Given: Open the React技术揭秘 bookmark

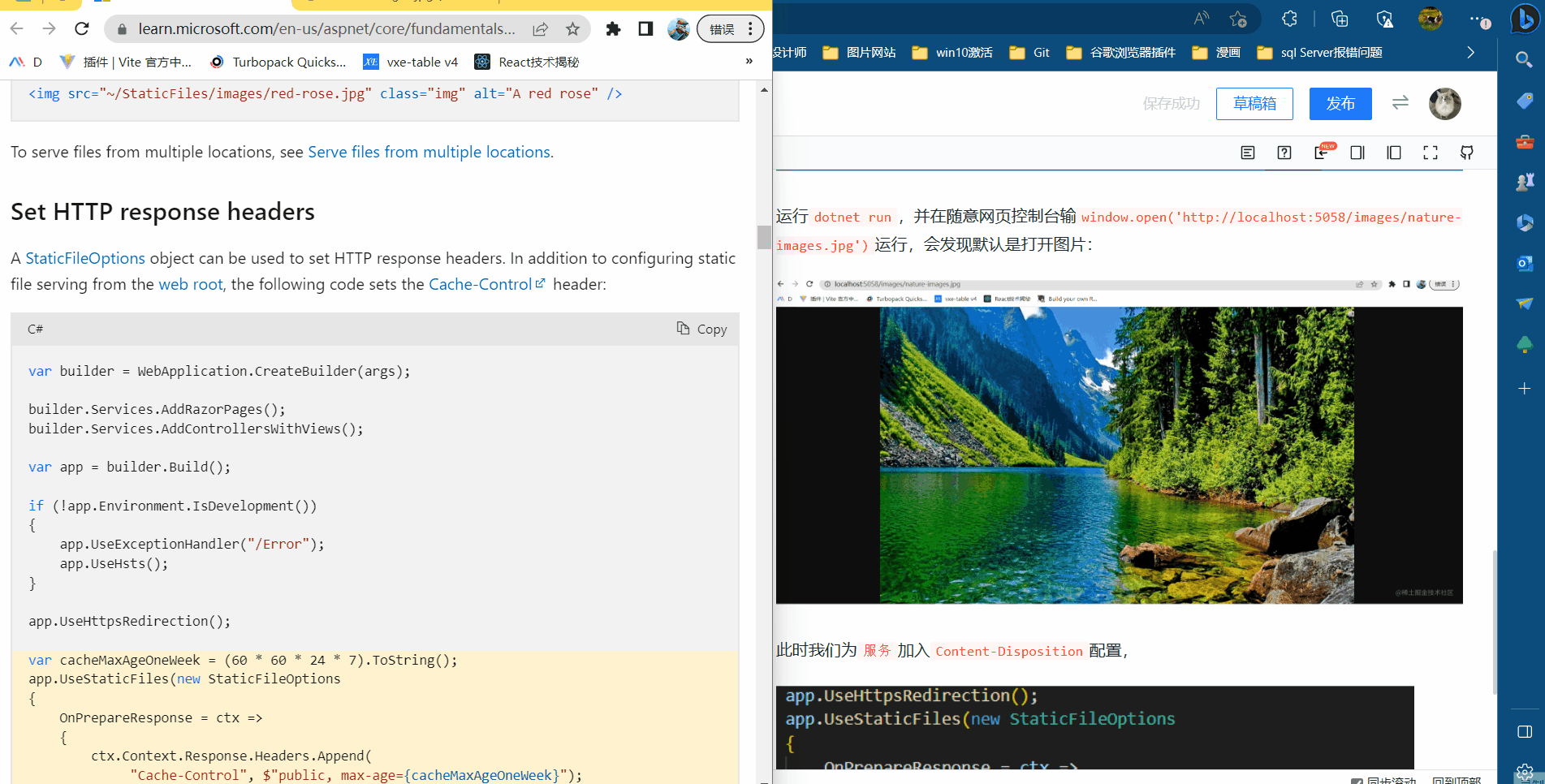Looking at the screenshot, I should click(527, 62).
